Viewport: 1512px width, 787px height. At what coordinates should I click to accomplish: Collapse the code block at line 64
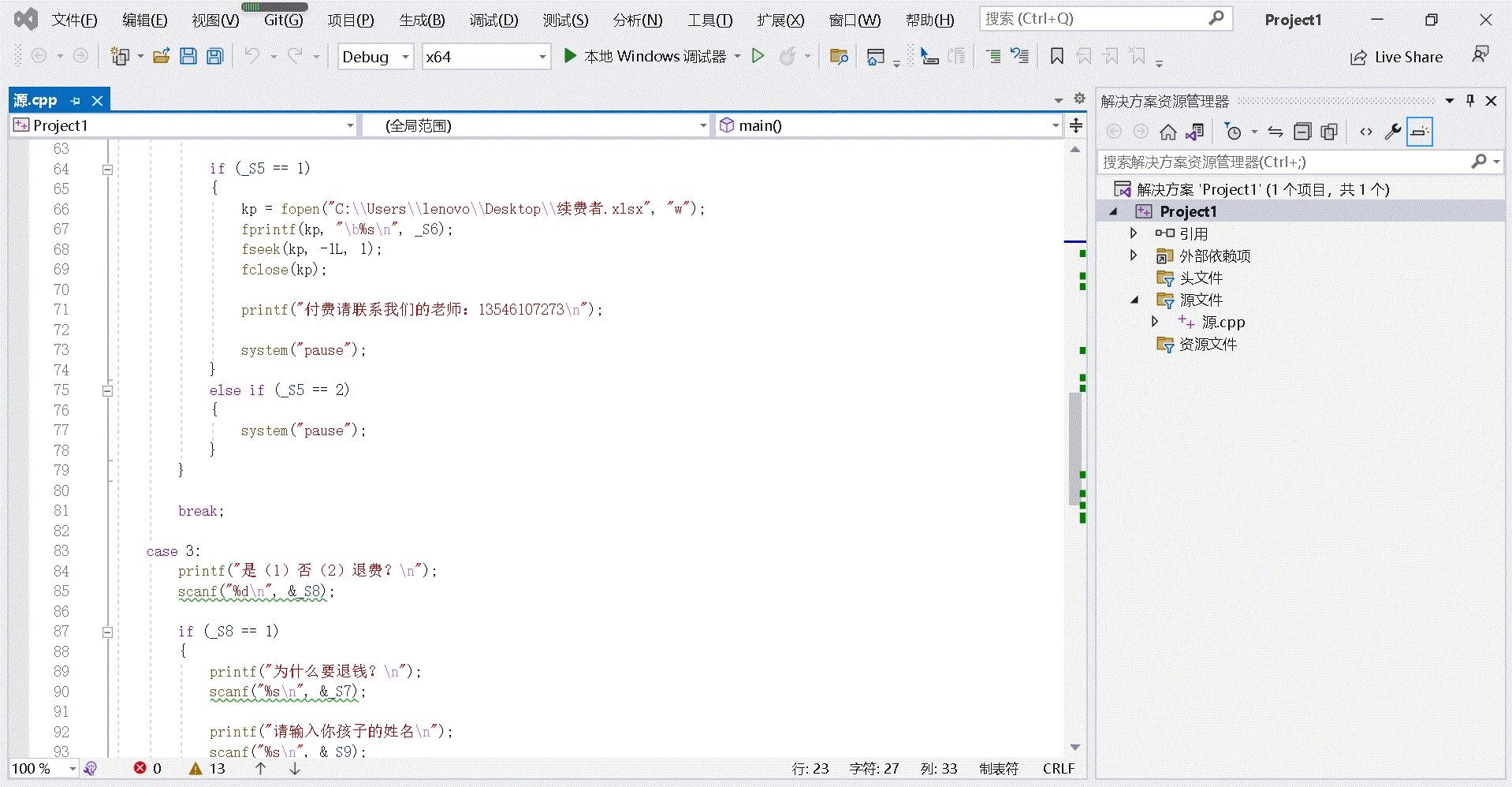[x=107, y=170]
